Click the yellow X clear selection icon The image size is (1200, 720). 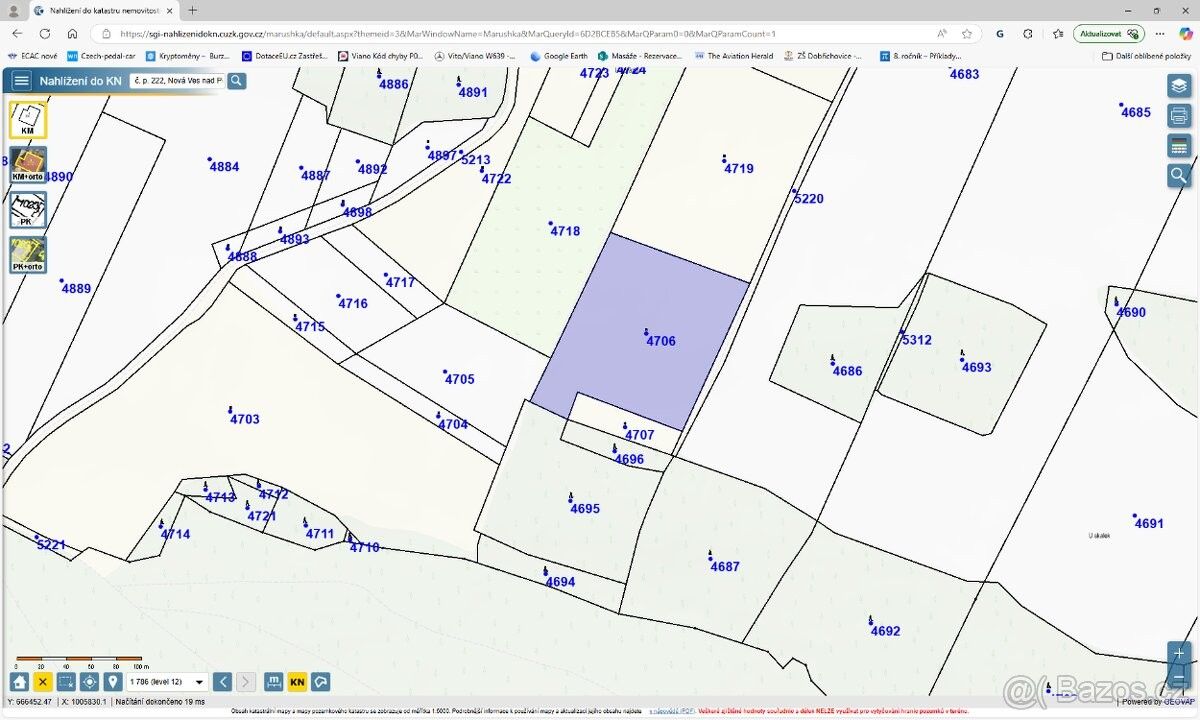(x=42, y=682)
